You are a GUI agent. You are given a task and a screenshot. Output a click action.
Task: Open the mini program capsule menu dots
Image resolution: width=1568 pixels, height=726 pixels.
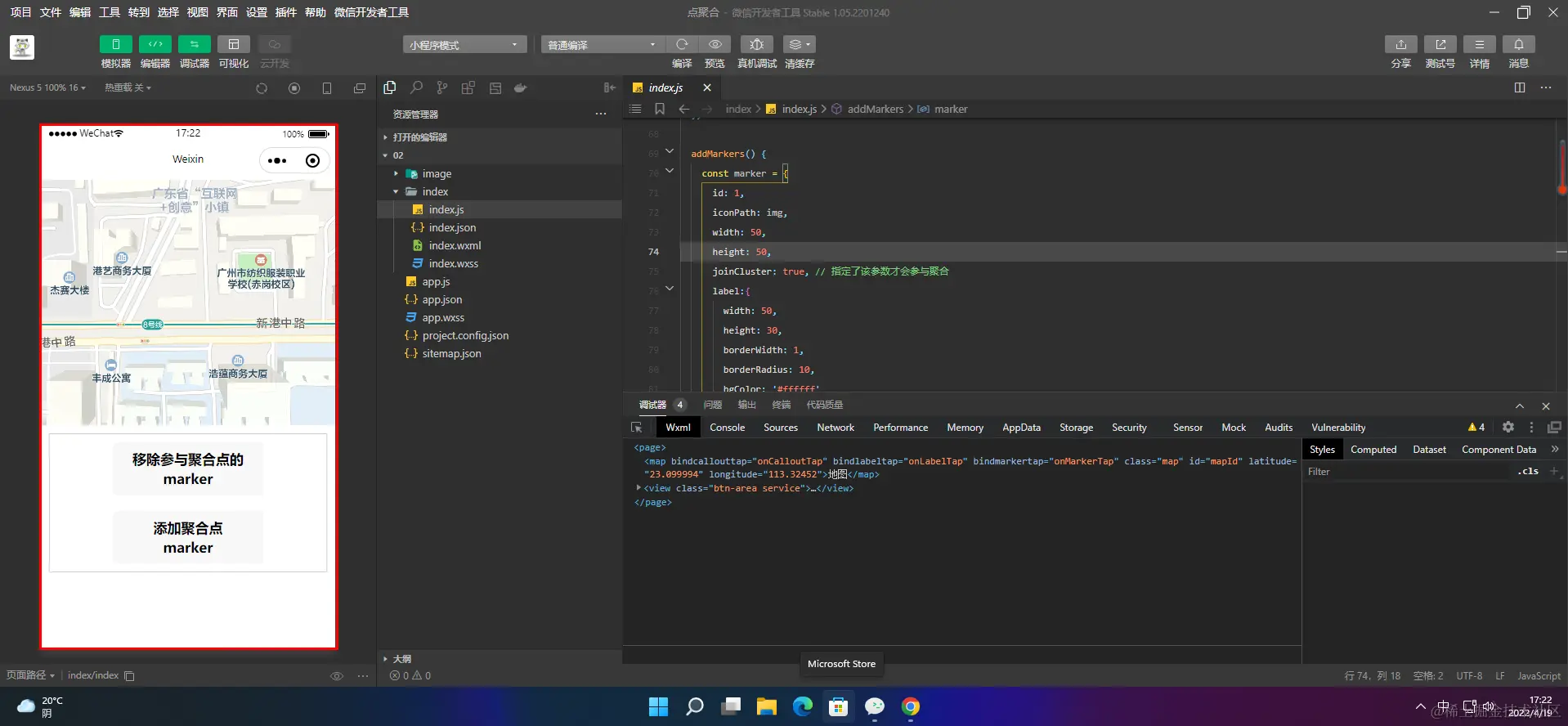(278, 160)
